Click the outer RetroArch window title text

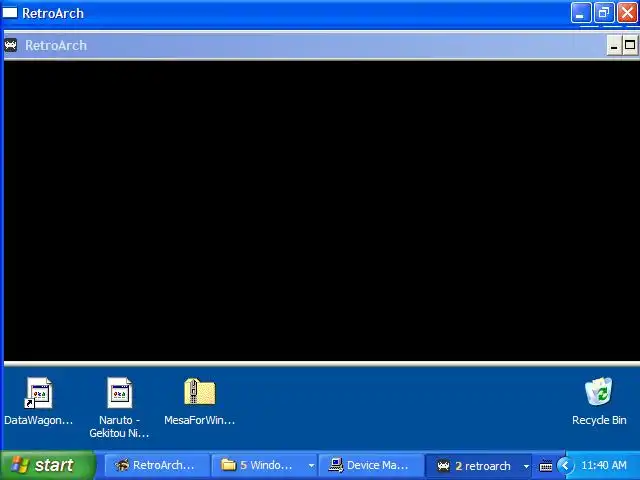pos(53,13)
